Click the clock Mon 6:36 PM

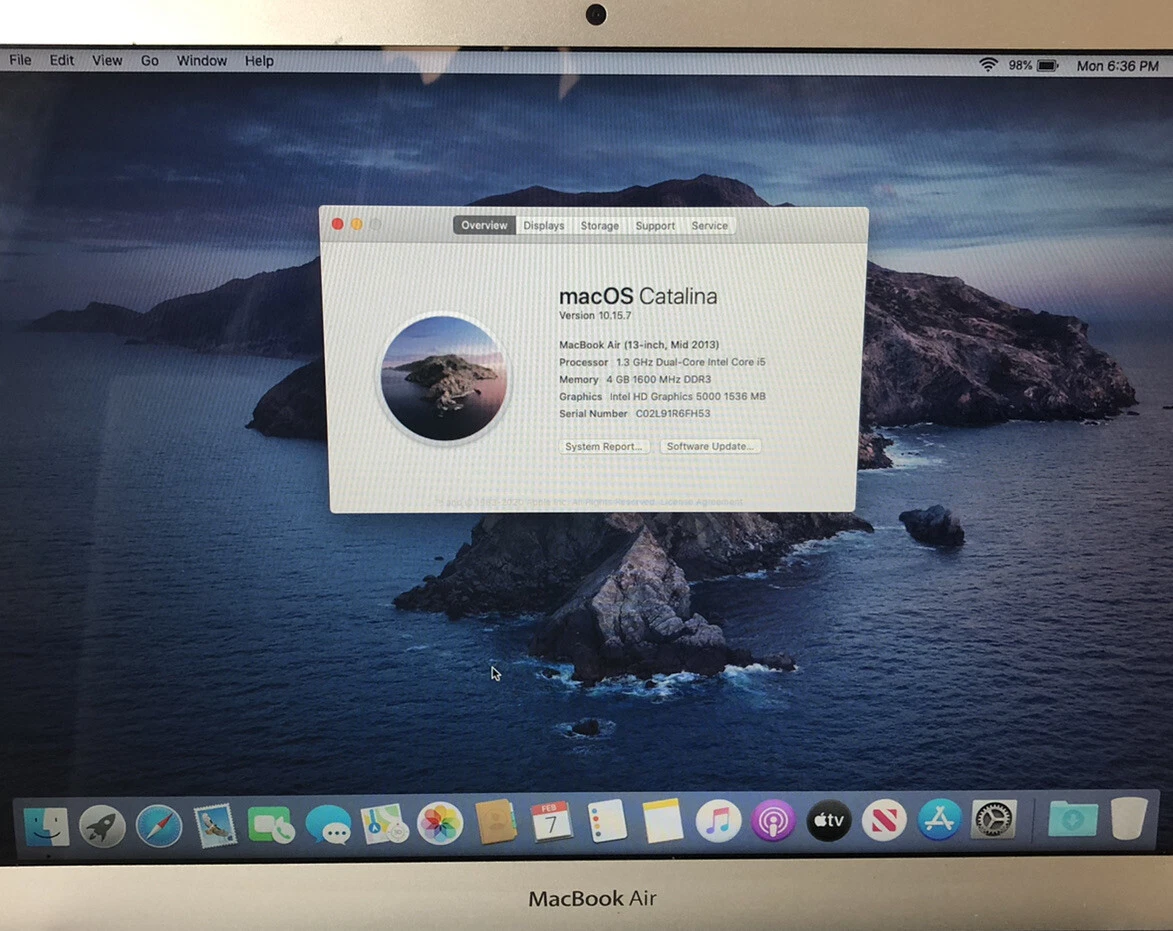click(1118, 66)
